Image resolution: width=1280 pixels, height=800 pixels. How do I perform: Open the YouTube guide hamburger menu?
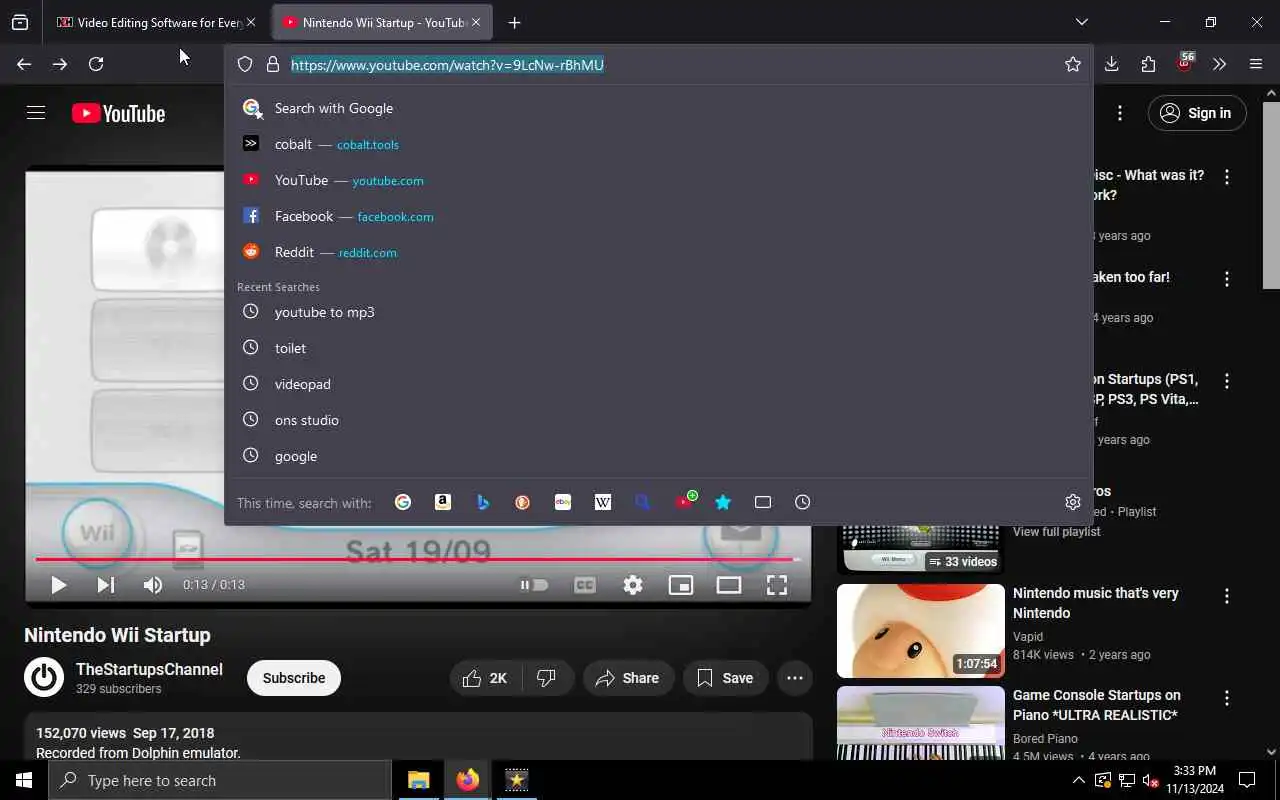pyautogui.click(x=36, y=113)
